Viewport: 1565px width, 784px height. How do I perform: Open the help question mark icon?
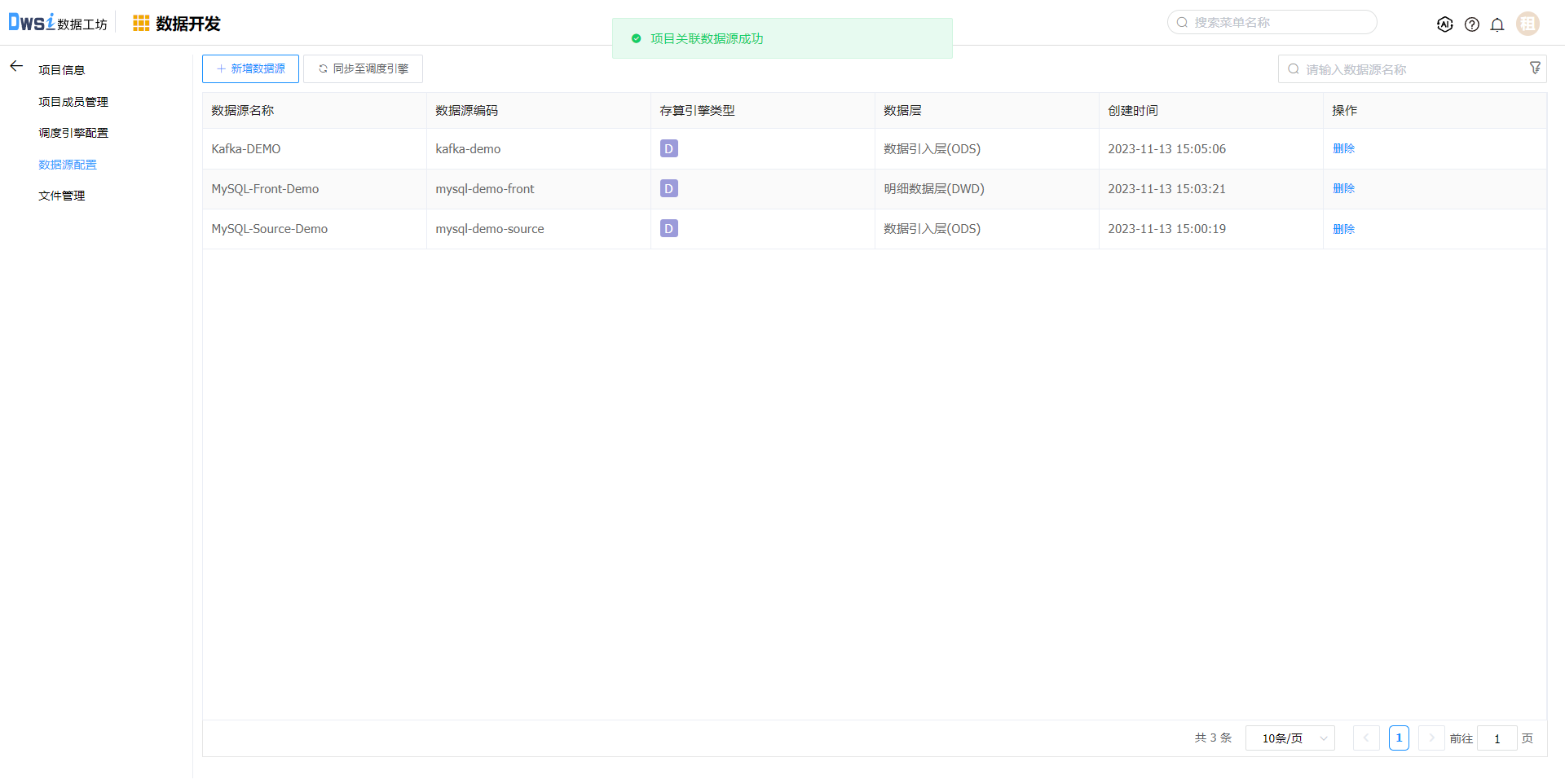click(x=1471, y=24)
